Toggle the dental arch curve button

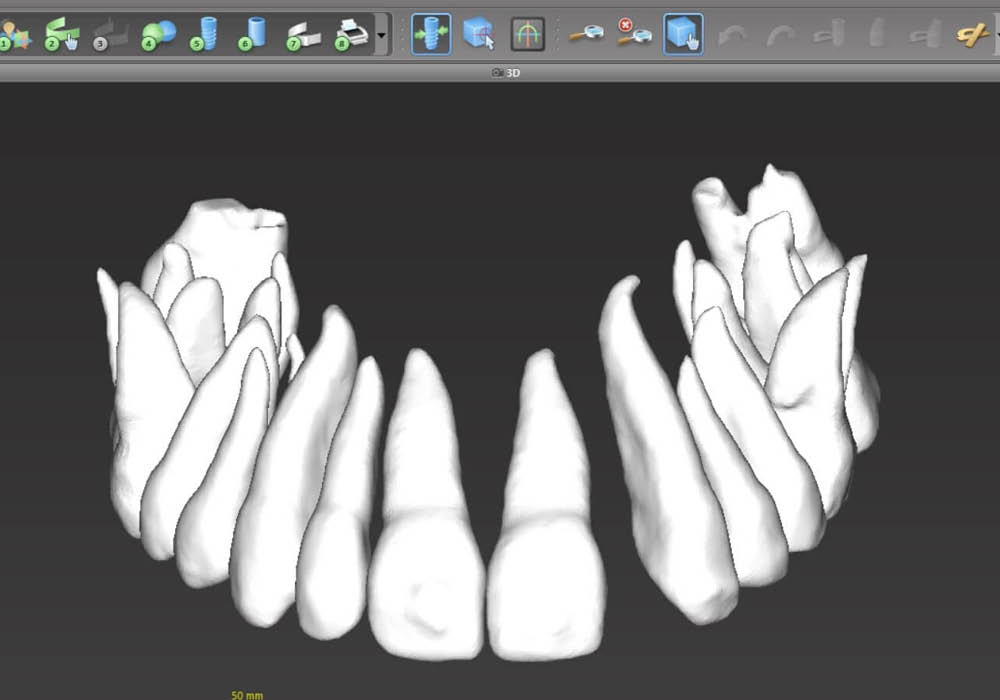(x=527, y=34)
